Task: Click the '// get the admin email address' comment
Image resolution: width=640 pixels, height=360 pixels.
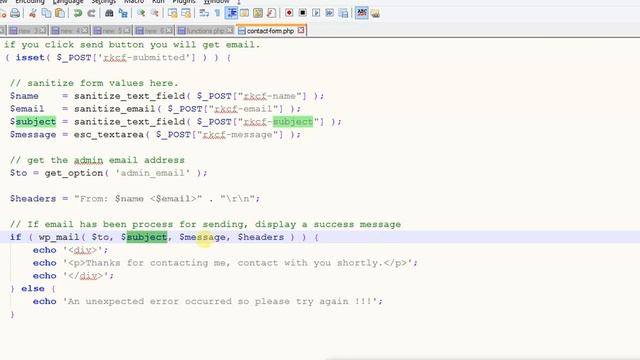Action: click(97, 160)
